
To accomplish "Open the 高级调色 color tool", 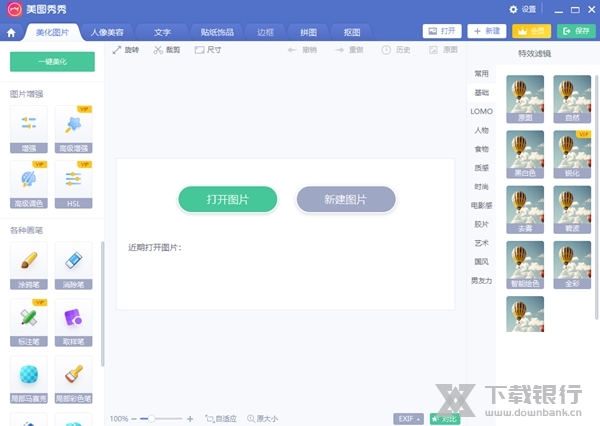I will [29, 184].
